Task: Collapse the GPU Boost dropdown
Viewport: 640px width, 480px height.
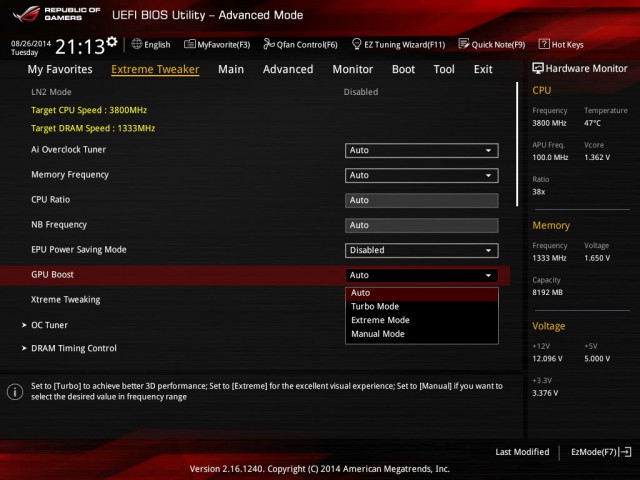Action: point(421,275)
